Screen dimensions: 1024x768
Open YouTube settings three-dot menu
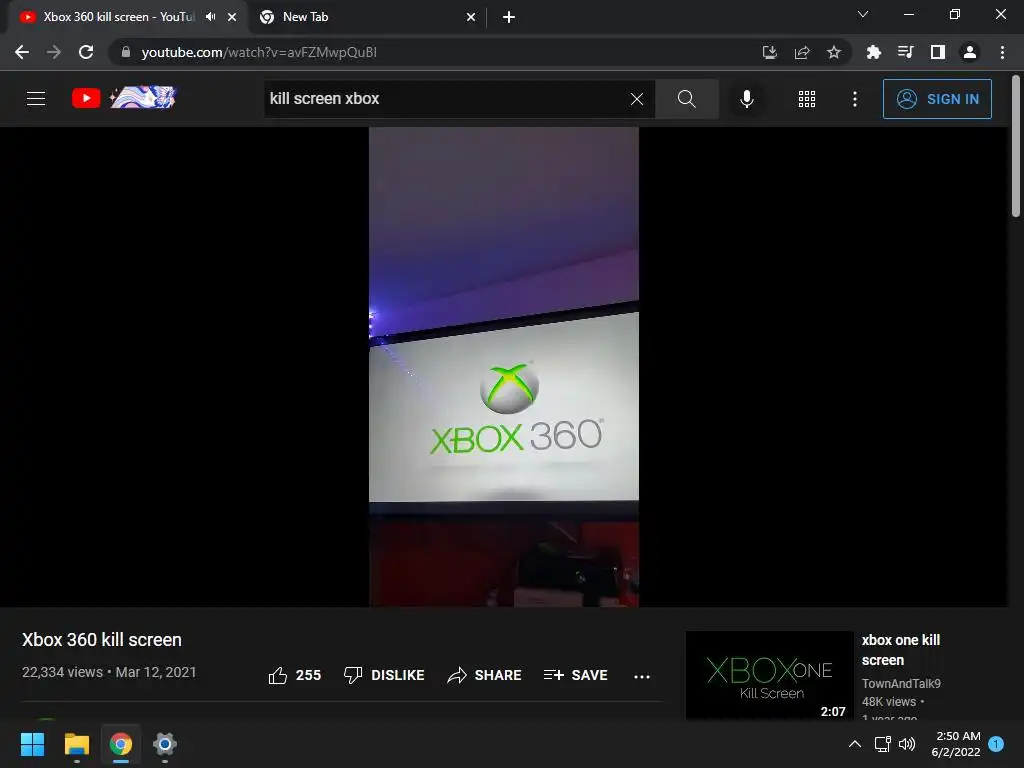click(x=855, y=99)
